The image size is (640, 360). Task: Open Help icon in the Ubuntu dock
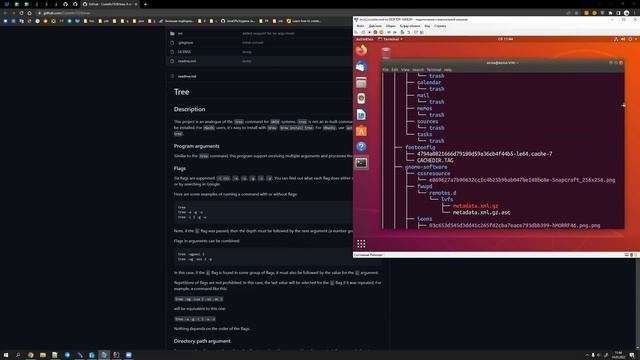(361, 147)
